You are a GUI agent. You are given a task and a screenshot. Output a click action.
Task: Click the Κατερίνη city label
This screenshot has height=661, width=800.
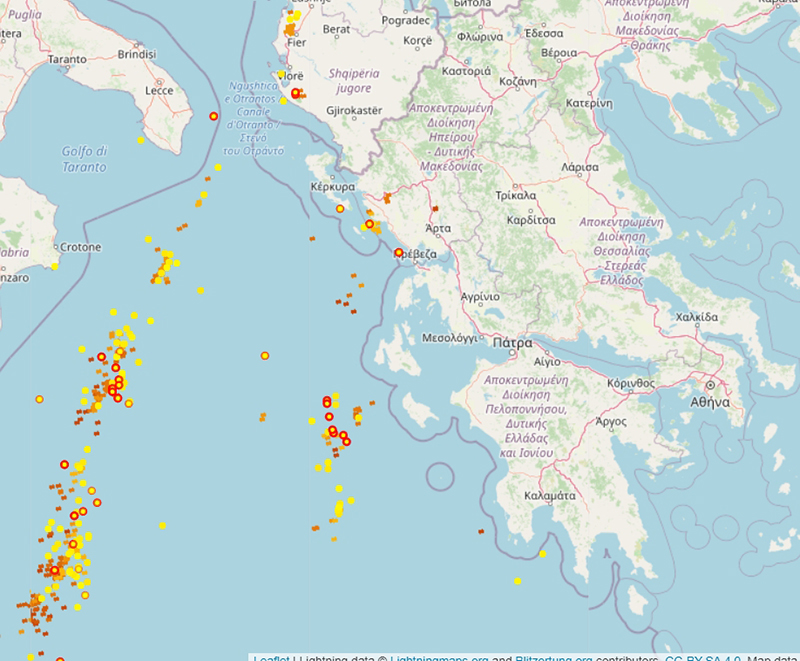coord(589,103)
